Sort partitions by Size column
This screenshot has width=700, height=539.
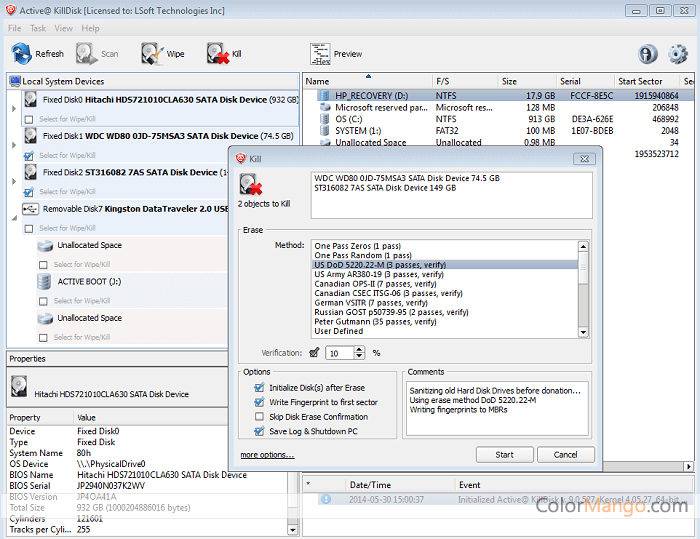pyautogui.click(x=527, y=81)
